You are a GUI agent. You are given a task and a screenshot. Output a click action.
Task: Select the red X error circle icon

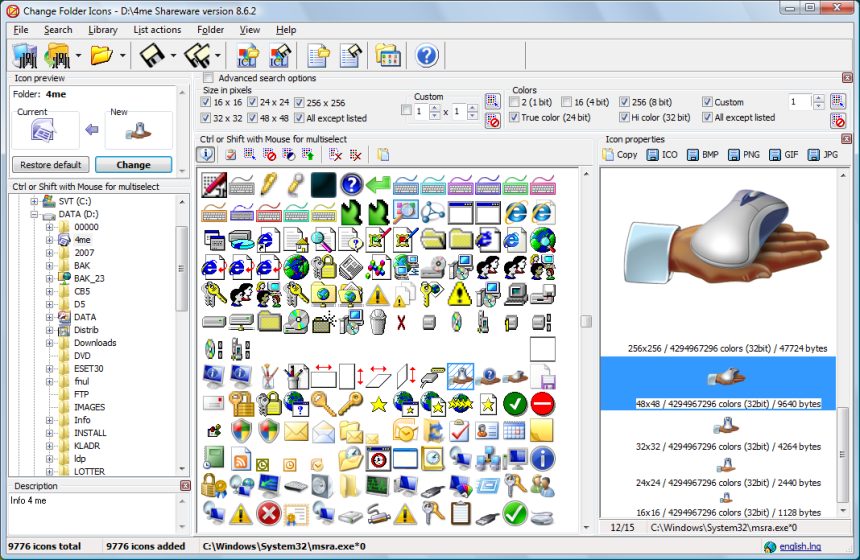(x=268, y=514)
